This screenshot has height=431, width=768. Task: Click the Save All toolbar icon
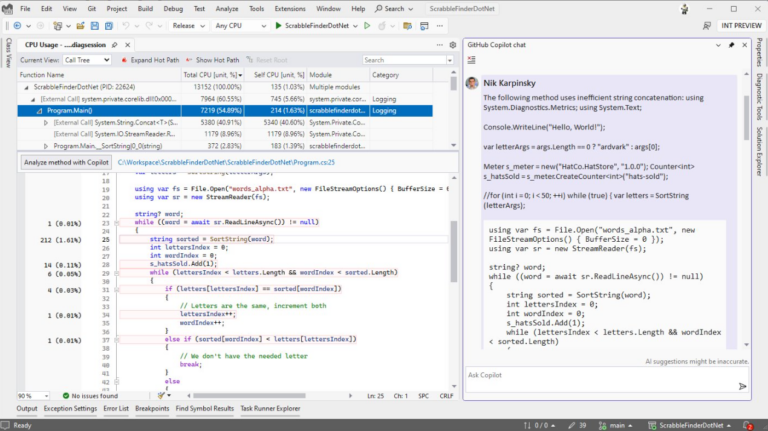[109, 25]
